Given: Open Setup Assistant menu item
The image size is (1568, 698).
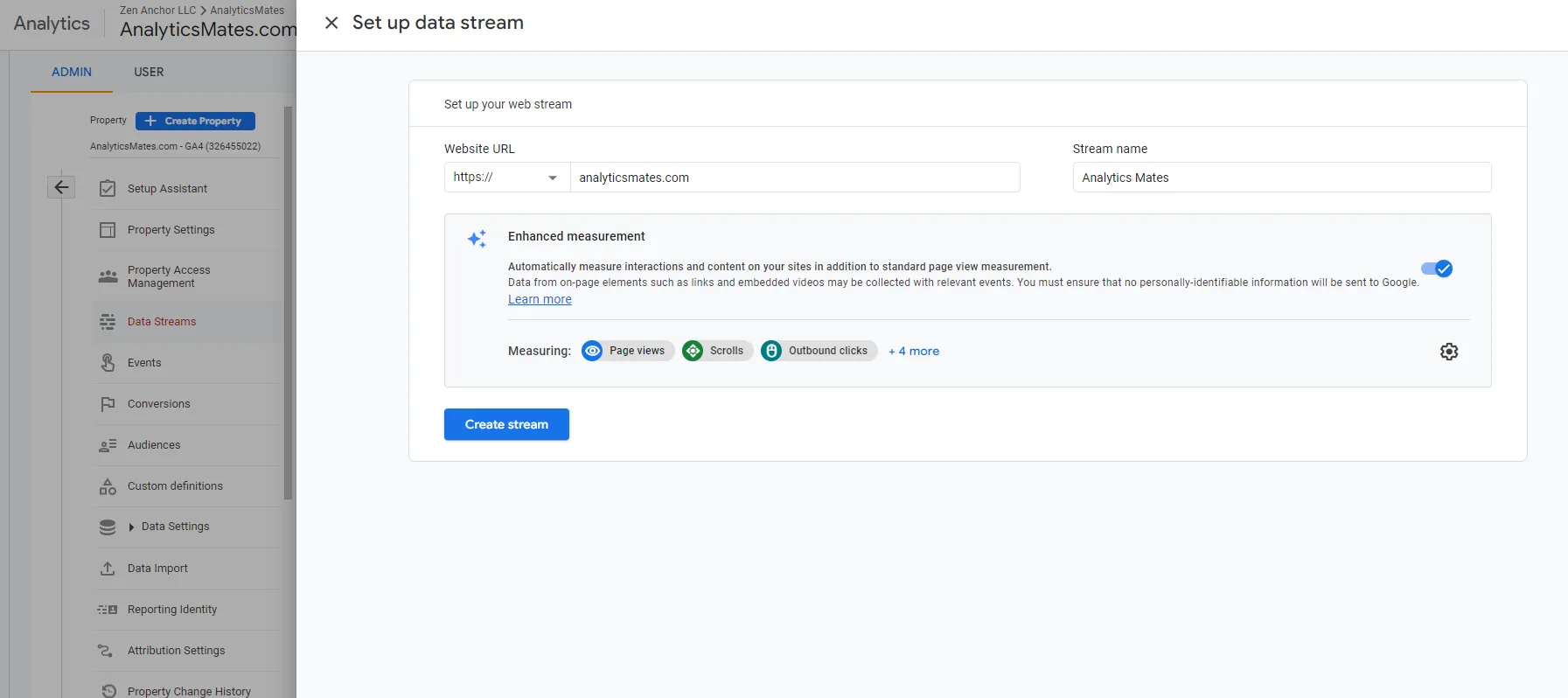Looking at the screenshot, I should tap(167, 189).
